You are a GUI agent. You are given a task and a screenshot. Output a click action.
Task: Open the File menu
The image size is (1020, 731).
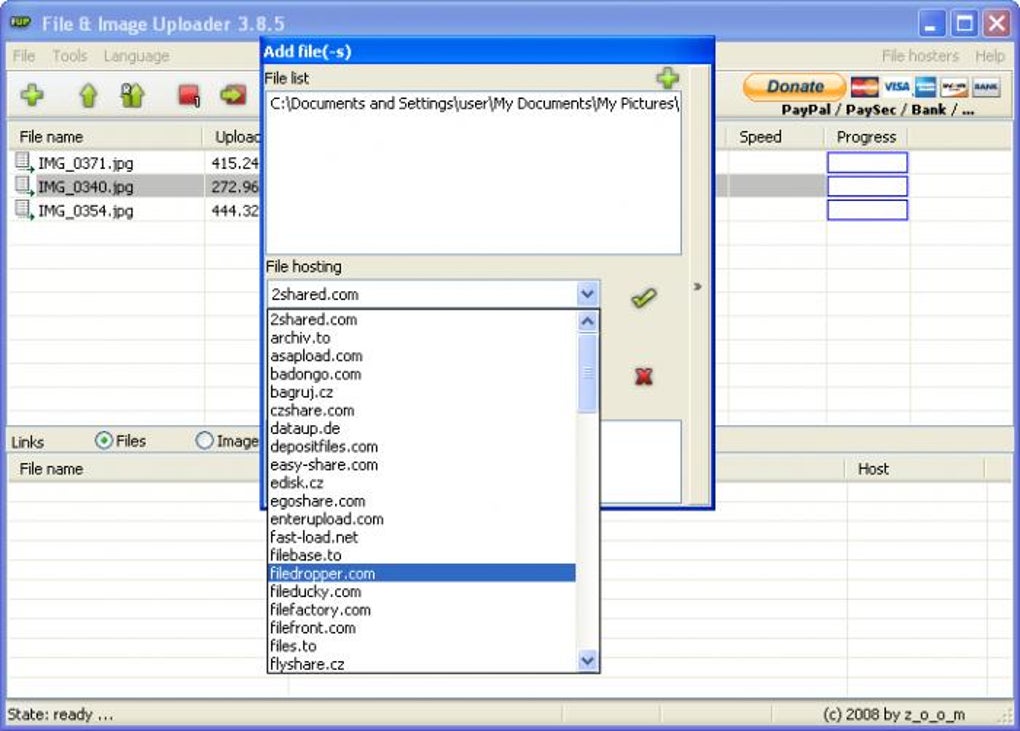pyautogui.click(x=23, y=56)
